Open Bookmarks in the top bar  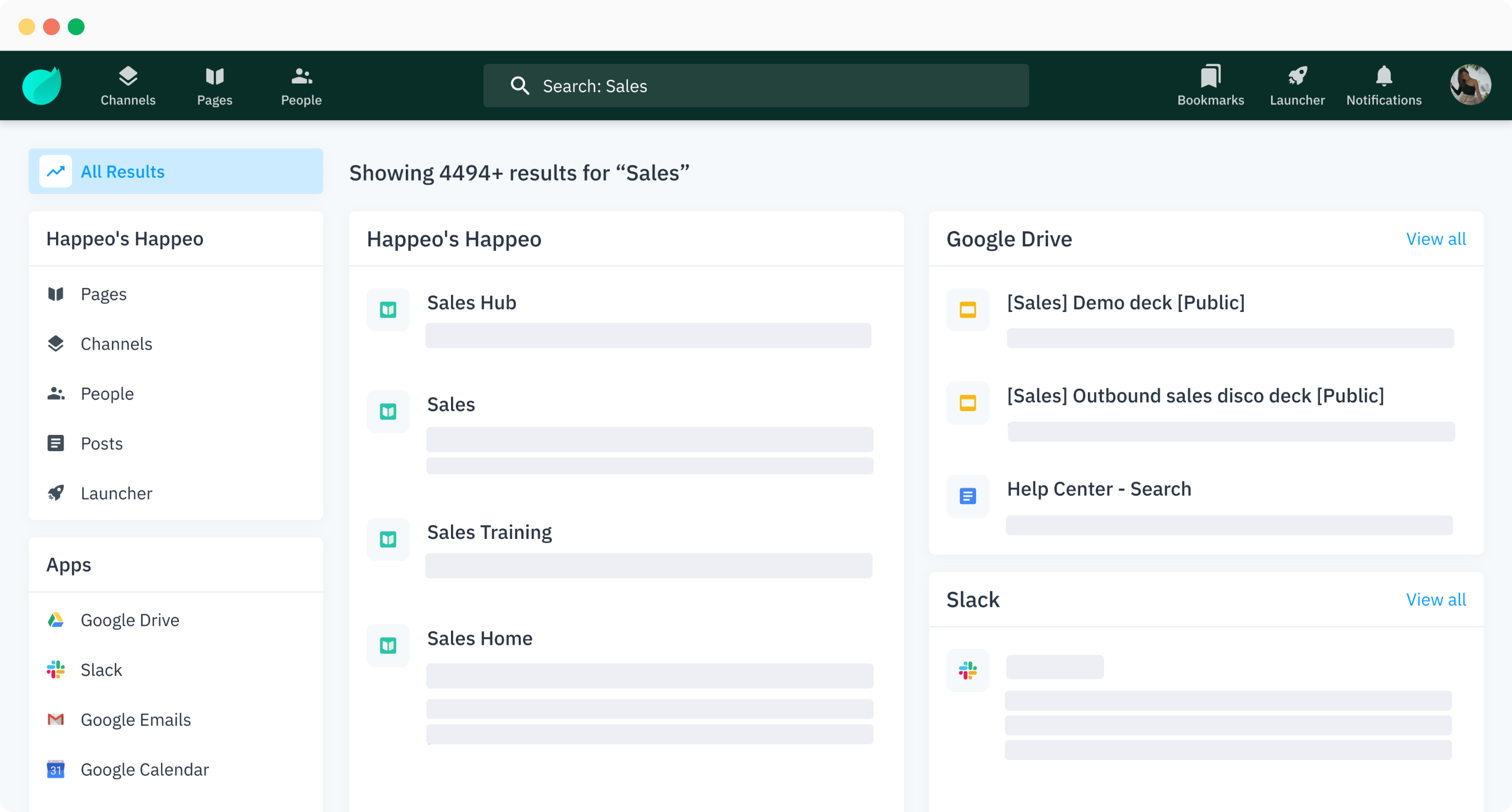1210,86
